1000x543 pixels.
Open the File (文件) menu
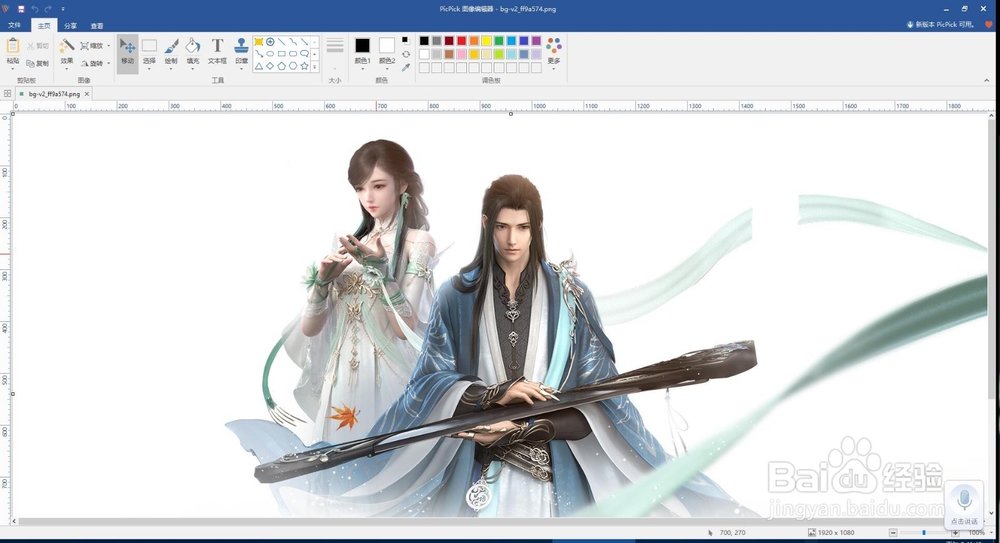[x=14, y=26]
